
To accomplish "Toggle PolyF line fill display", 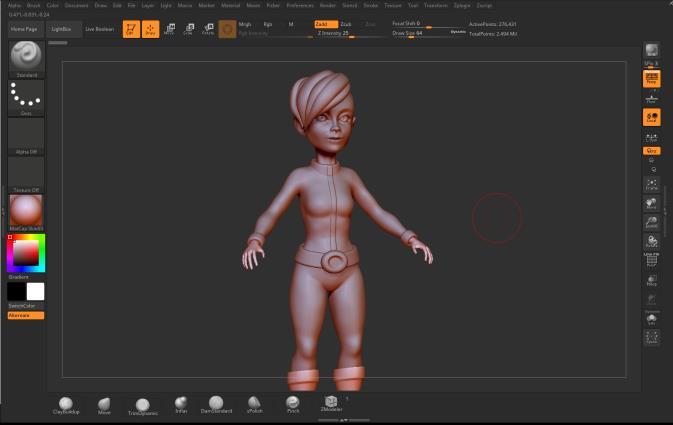I will tap(652, 260).
